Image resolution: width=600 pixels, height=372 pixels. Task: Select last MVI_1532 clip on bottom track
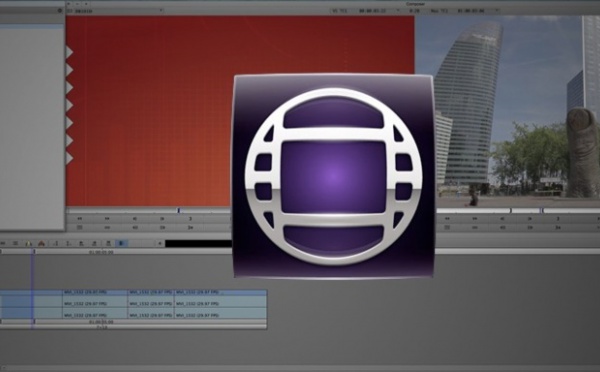(220, 315)
